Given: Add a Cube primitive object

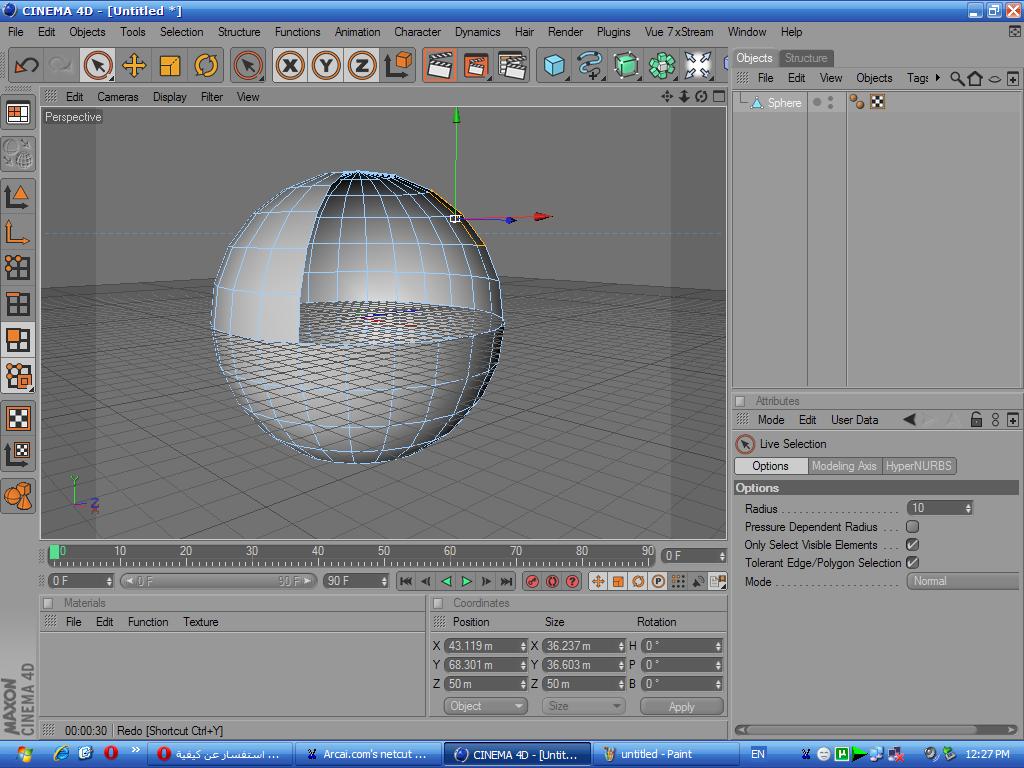Looking at the screenshot, I should (x=554, y=65).
